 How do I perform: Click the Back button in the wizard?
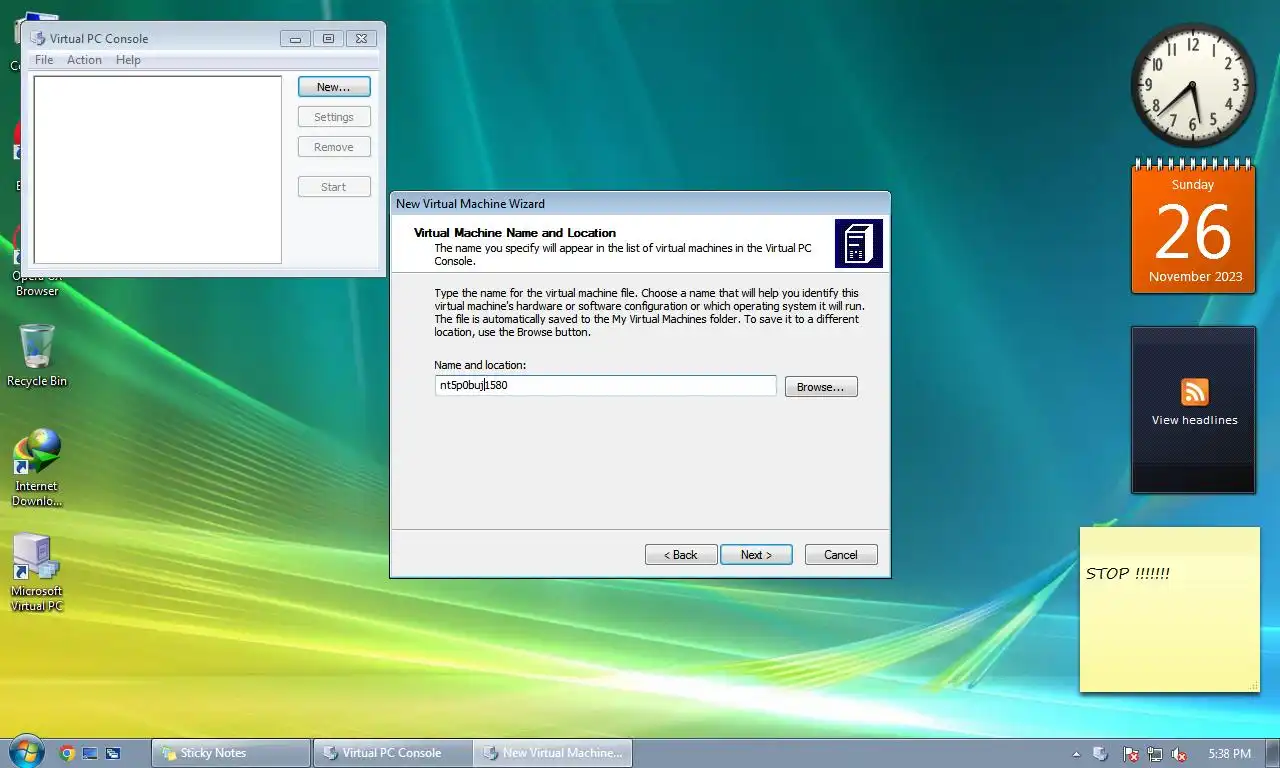pos(681,555)
